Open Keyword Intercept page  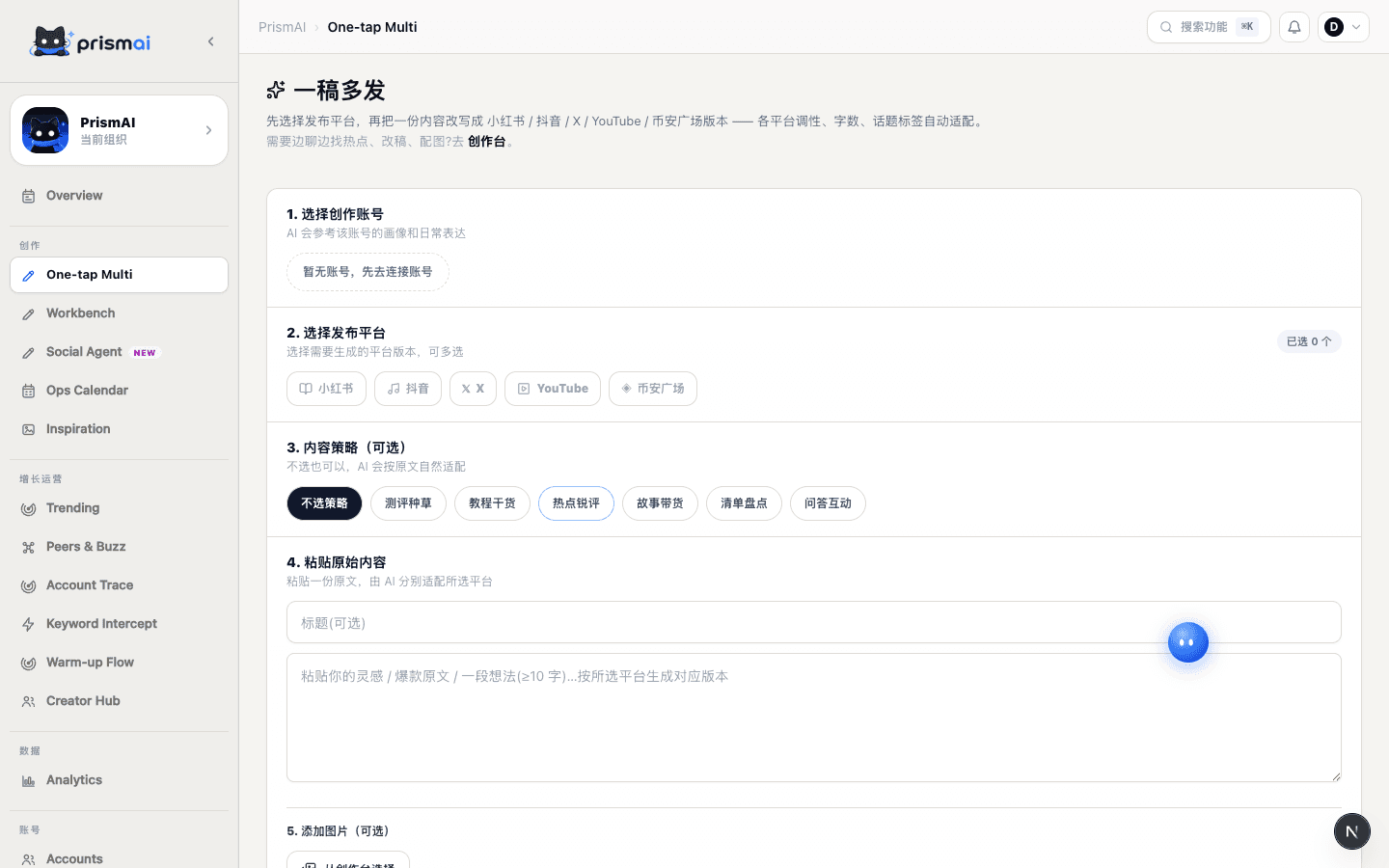(119, 624)
